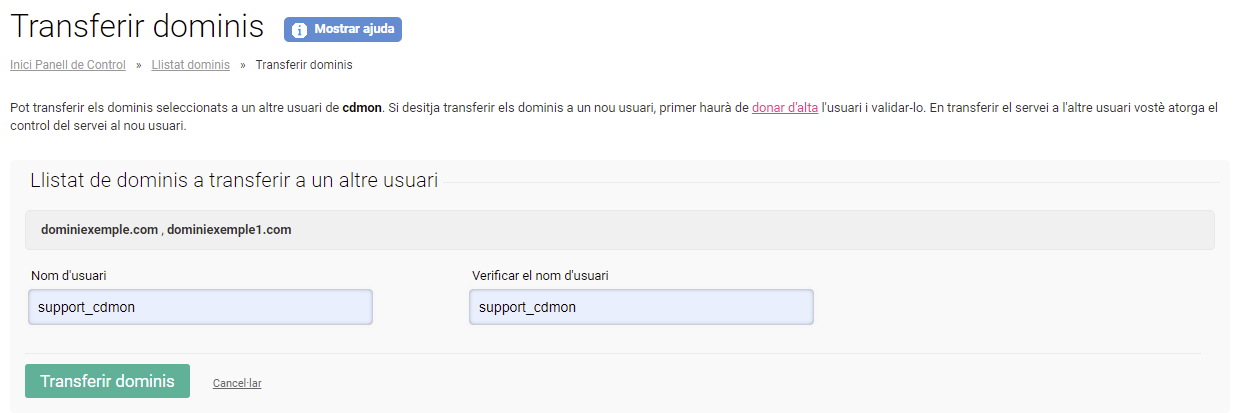Click the Llistat de dominis section heading
Image resolution: width=1233 pixels, height=413 pixels.
pos(234,181)
